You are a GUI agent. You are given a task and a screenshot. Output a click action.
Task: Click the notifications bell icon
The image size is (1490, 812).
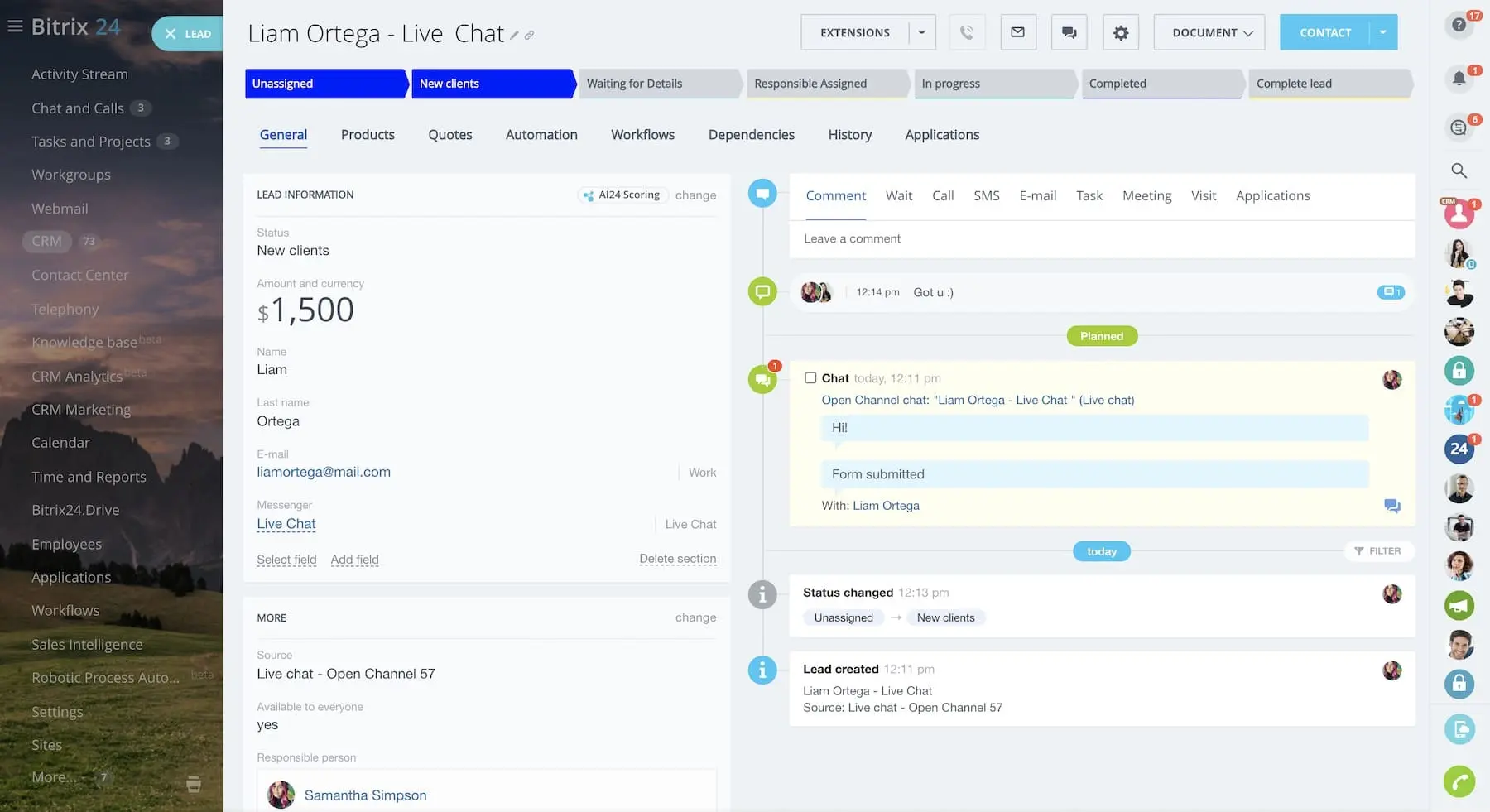click(x=1459, y=79)
